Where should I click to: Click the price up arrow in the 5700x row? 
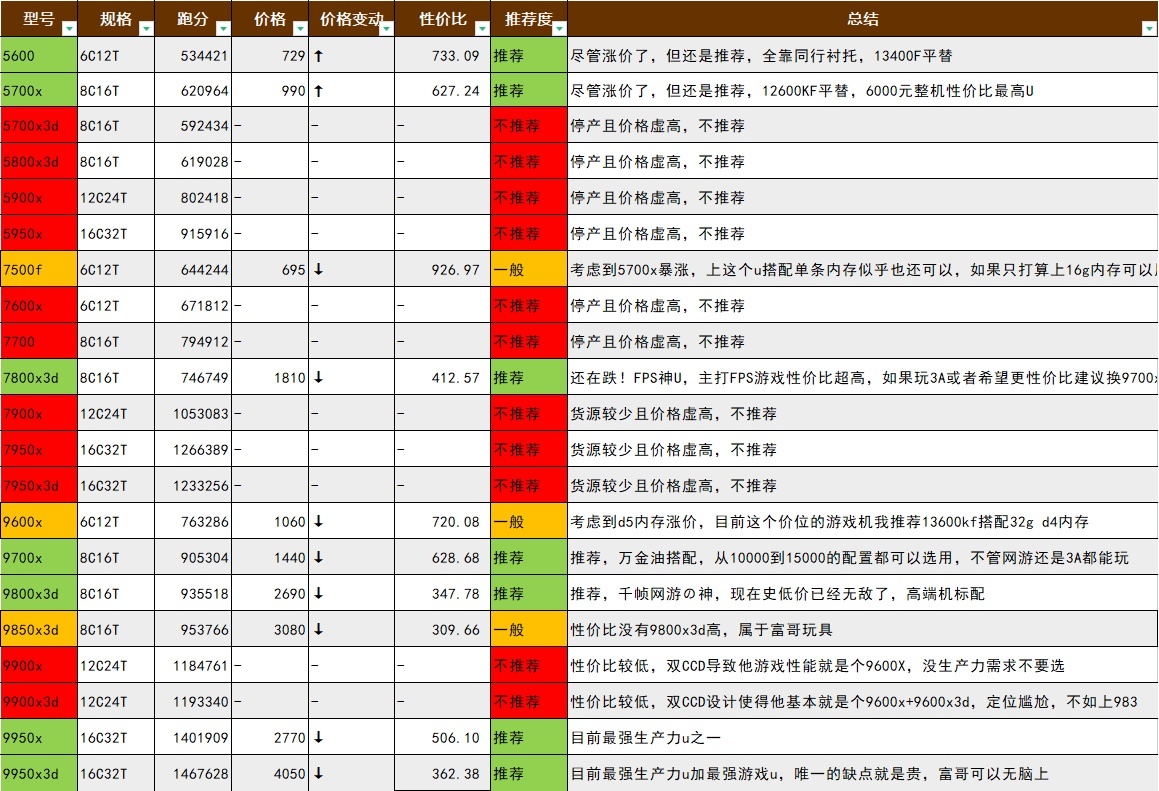point(318,91)
